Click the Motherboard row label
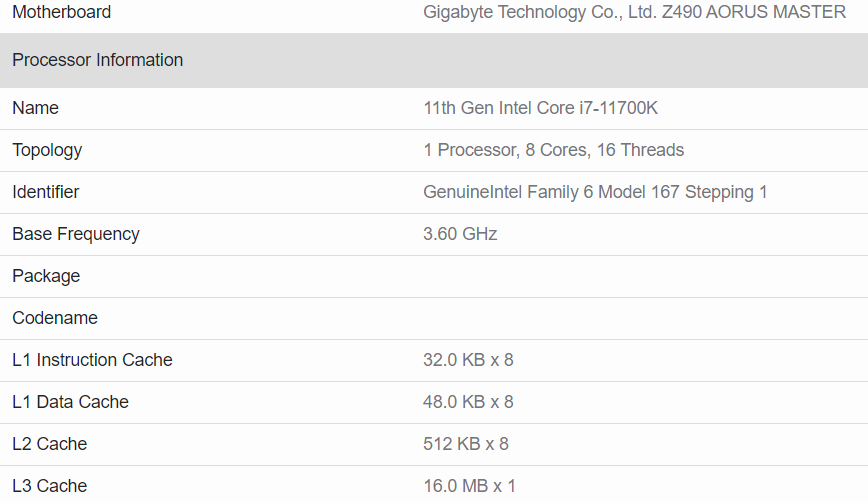Image resolution: width=868 pixels, height=503 pixels. pyautogui.click(x=61, y=12)
